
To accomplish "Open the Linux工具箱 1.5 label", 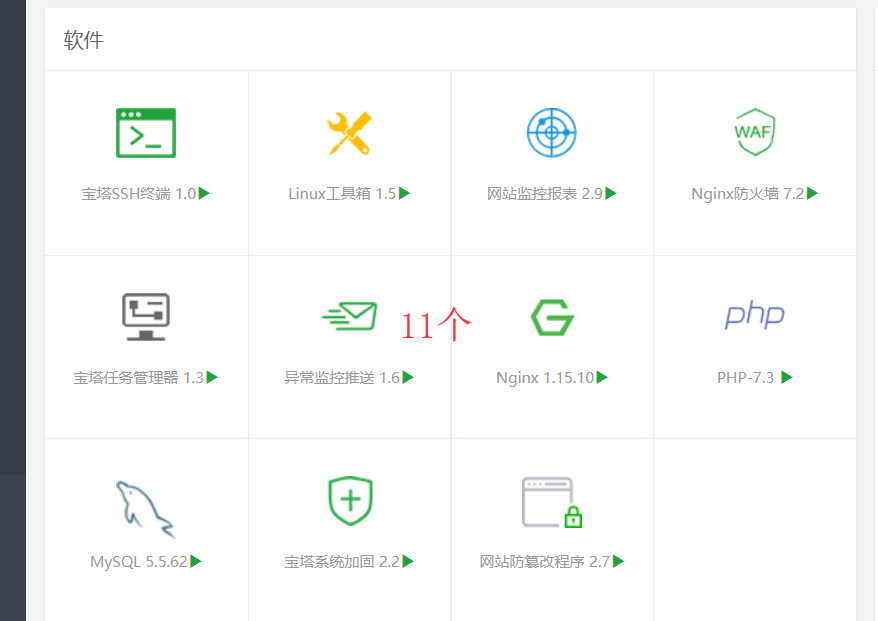I will click(342, 194).
